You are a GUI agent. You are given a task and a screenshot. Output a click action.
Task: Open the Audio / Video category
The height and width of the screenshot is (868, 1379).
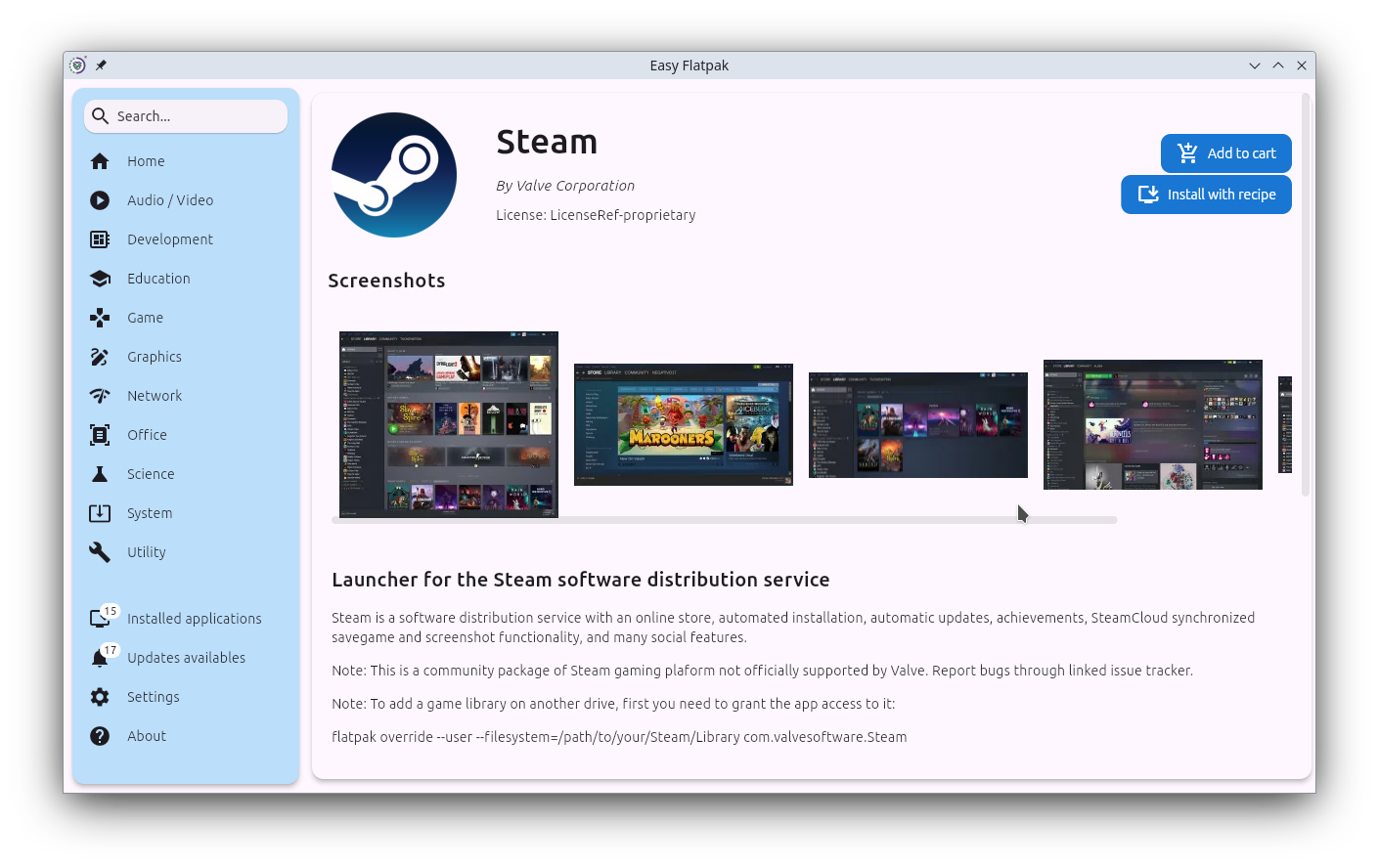pos(170,200)
